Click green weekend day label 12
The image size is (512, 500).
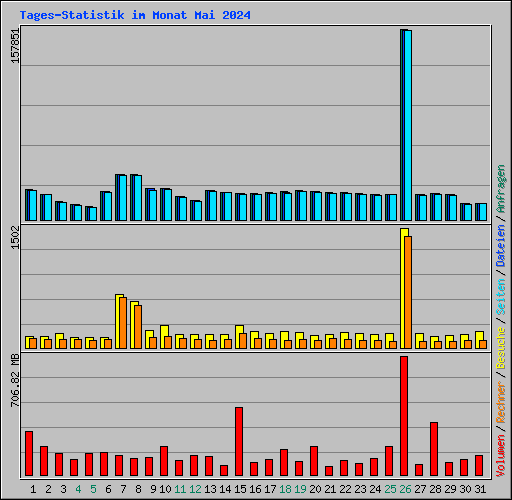(x=195, y=489)
